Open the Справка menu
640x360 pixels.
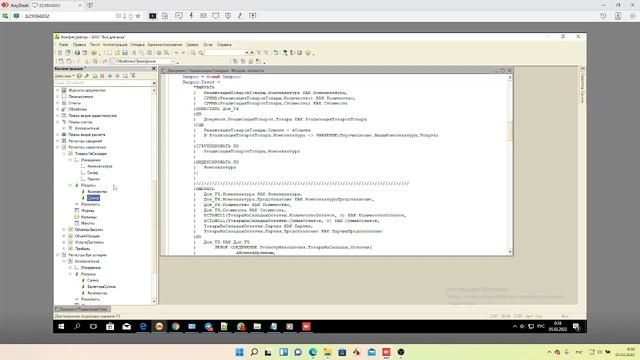(x=224, y=44)
